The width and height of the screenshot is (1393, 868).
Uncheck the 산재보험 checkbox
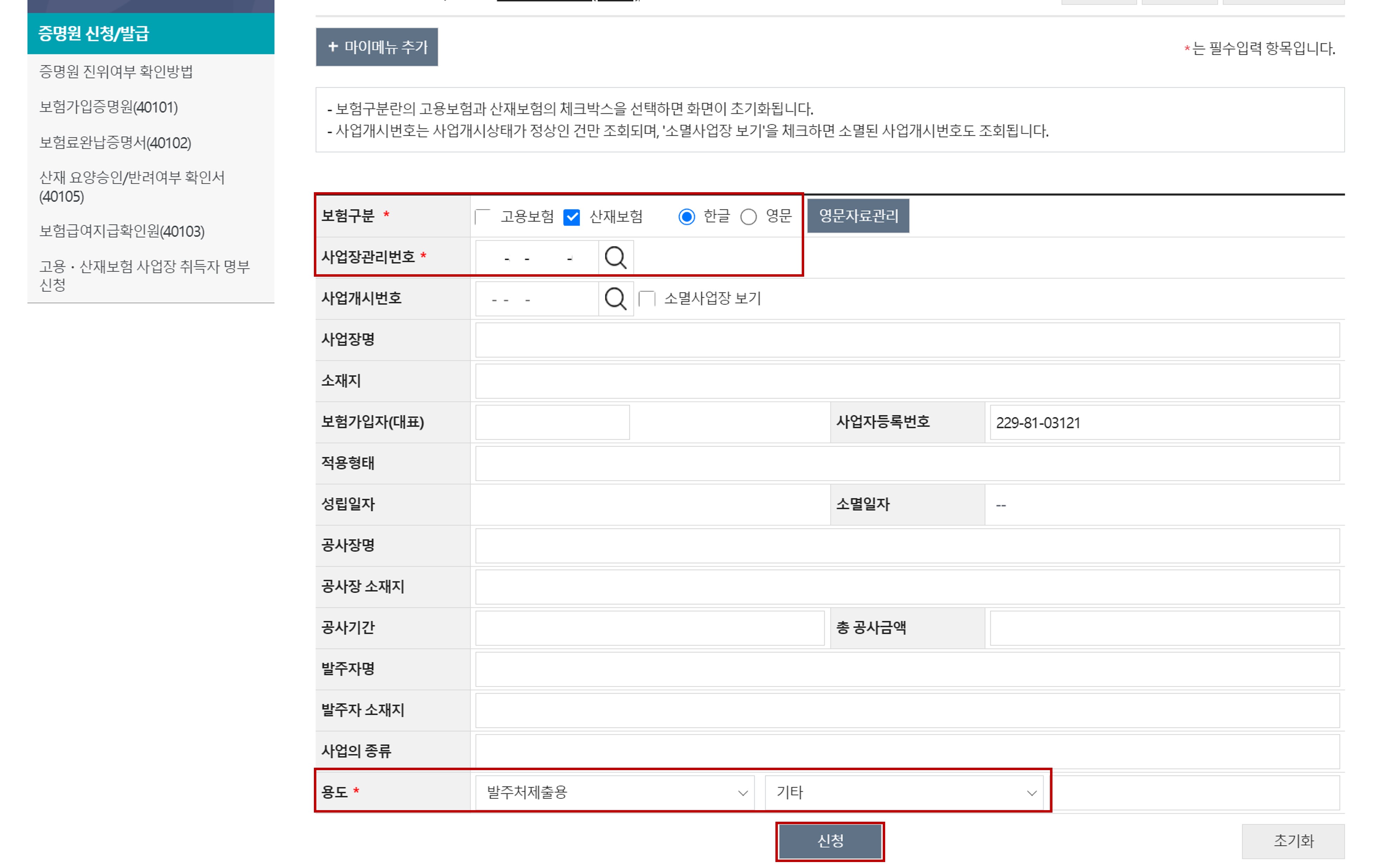(572, 217)
